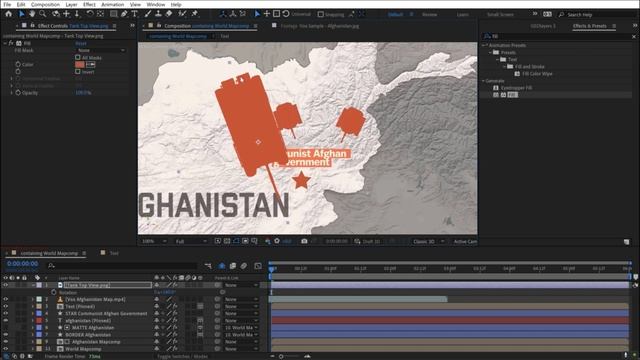Hide the Vox Afghanistan Map.mp4 layer
Viewport: 640px width, 360px height.
(6, 299)
